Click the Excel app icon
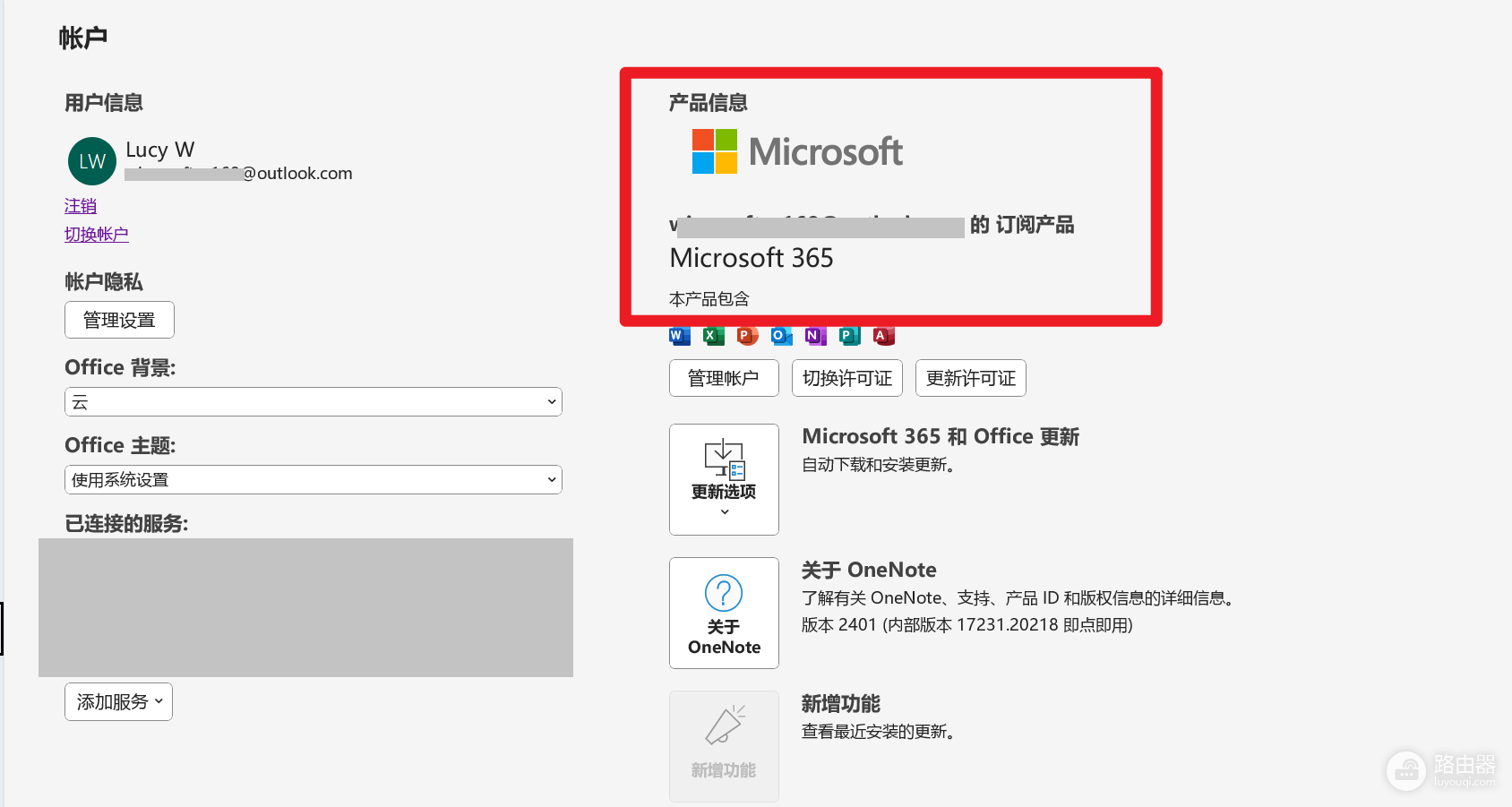The height and width of the screenshot is (807, 1512). [x=714, y=336]
